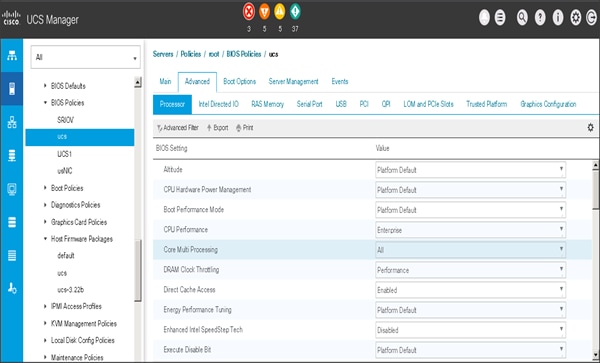Open the SAN sidebar icon
Viewport: 600px width, 363px height.
coord(12,156)
